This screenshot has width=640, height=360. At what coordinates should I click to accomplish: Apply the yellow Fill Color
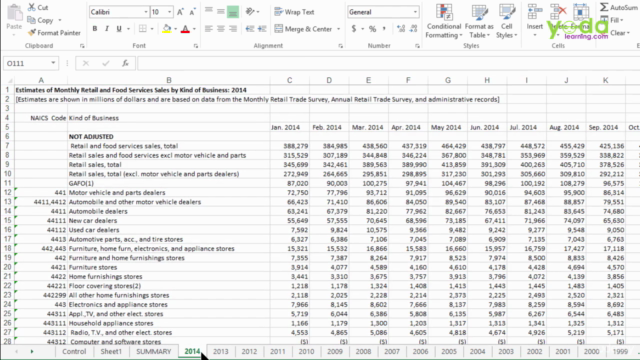(167, 29)
